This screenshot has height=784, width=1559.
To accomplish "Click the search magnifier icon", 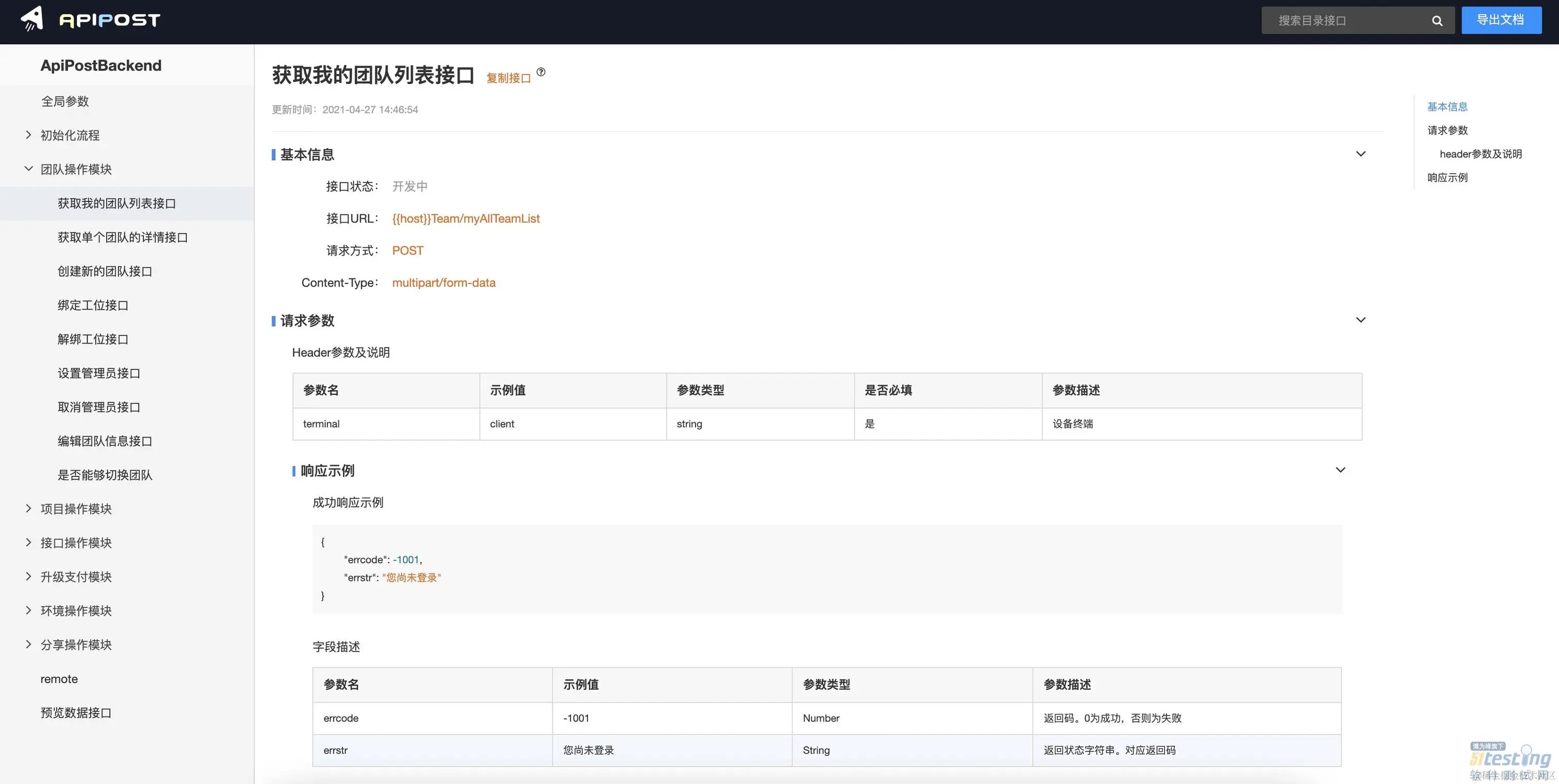I will coord(1437,21).
